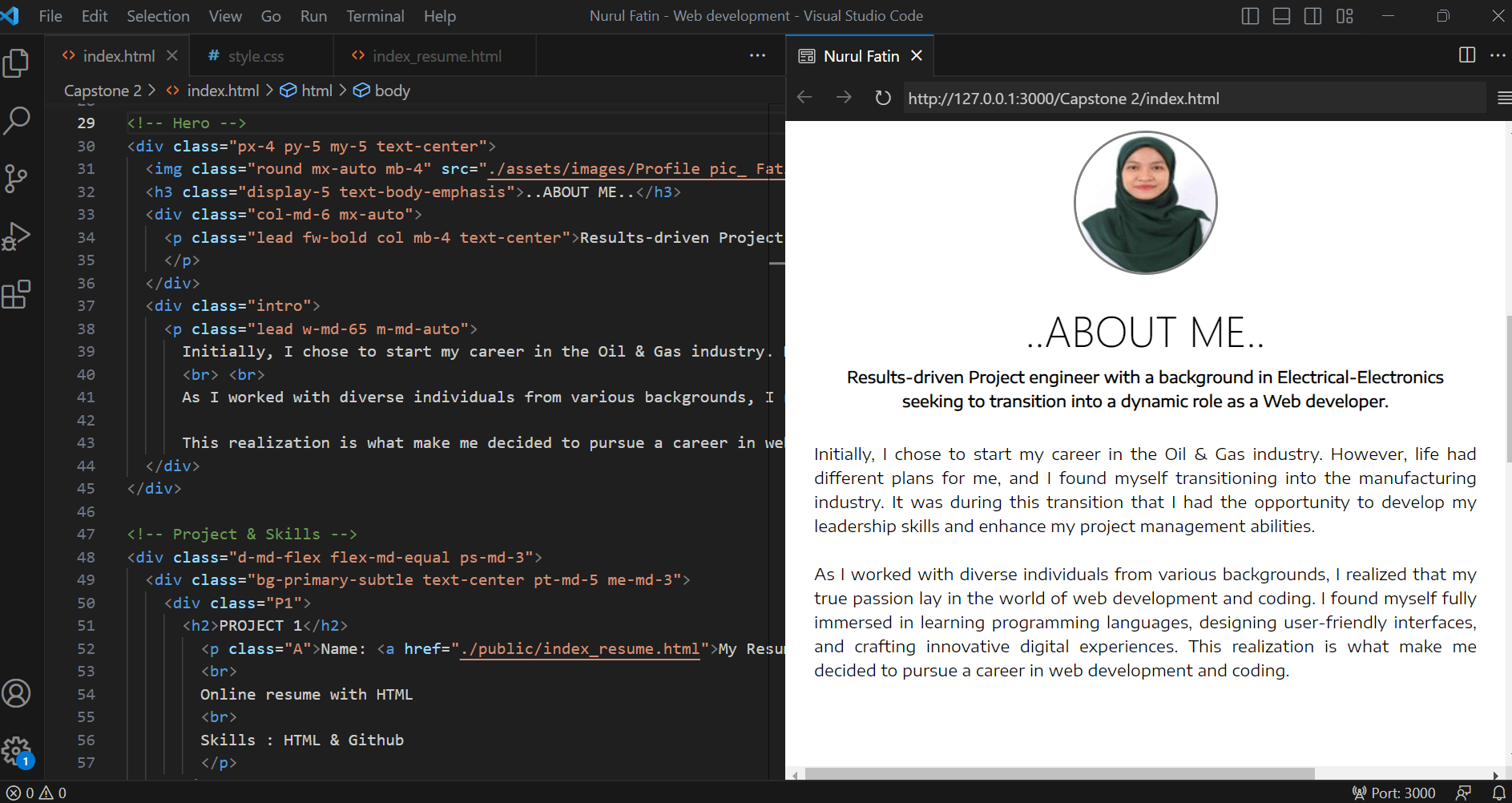
Task: Expand the body breadcrumb element
Action: [391, 91]
